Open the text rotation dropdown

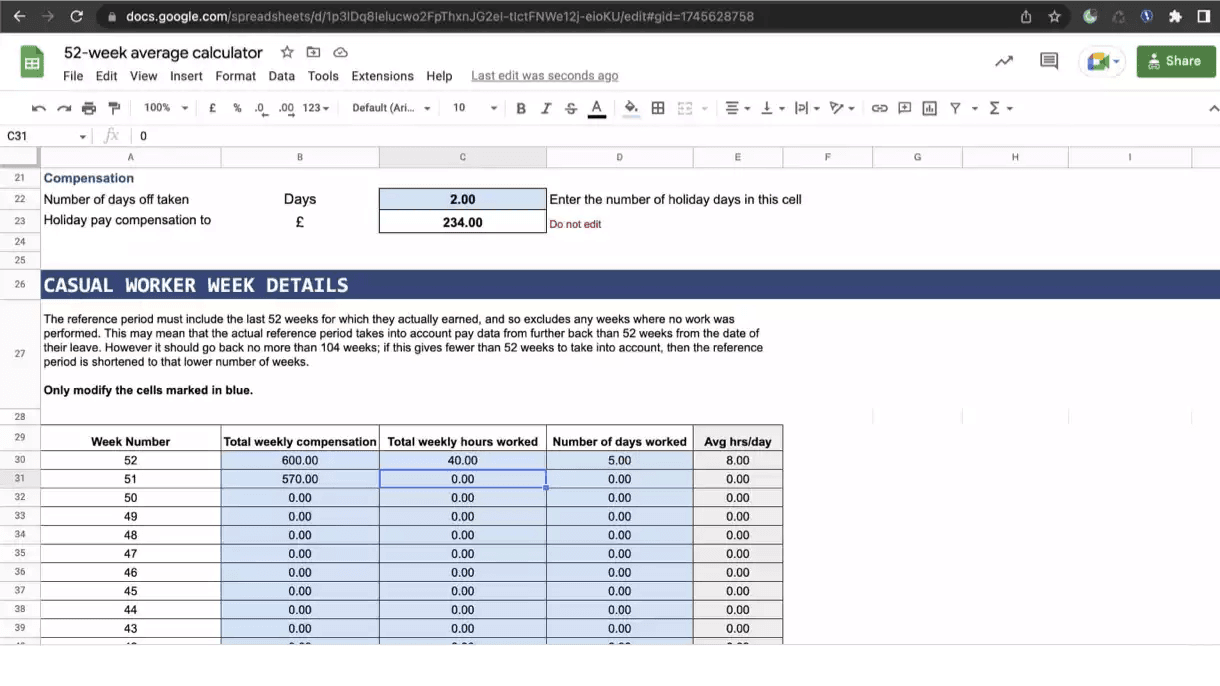[842, 108]
